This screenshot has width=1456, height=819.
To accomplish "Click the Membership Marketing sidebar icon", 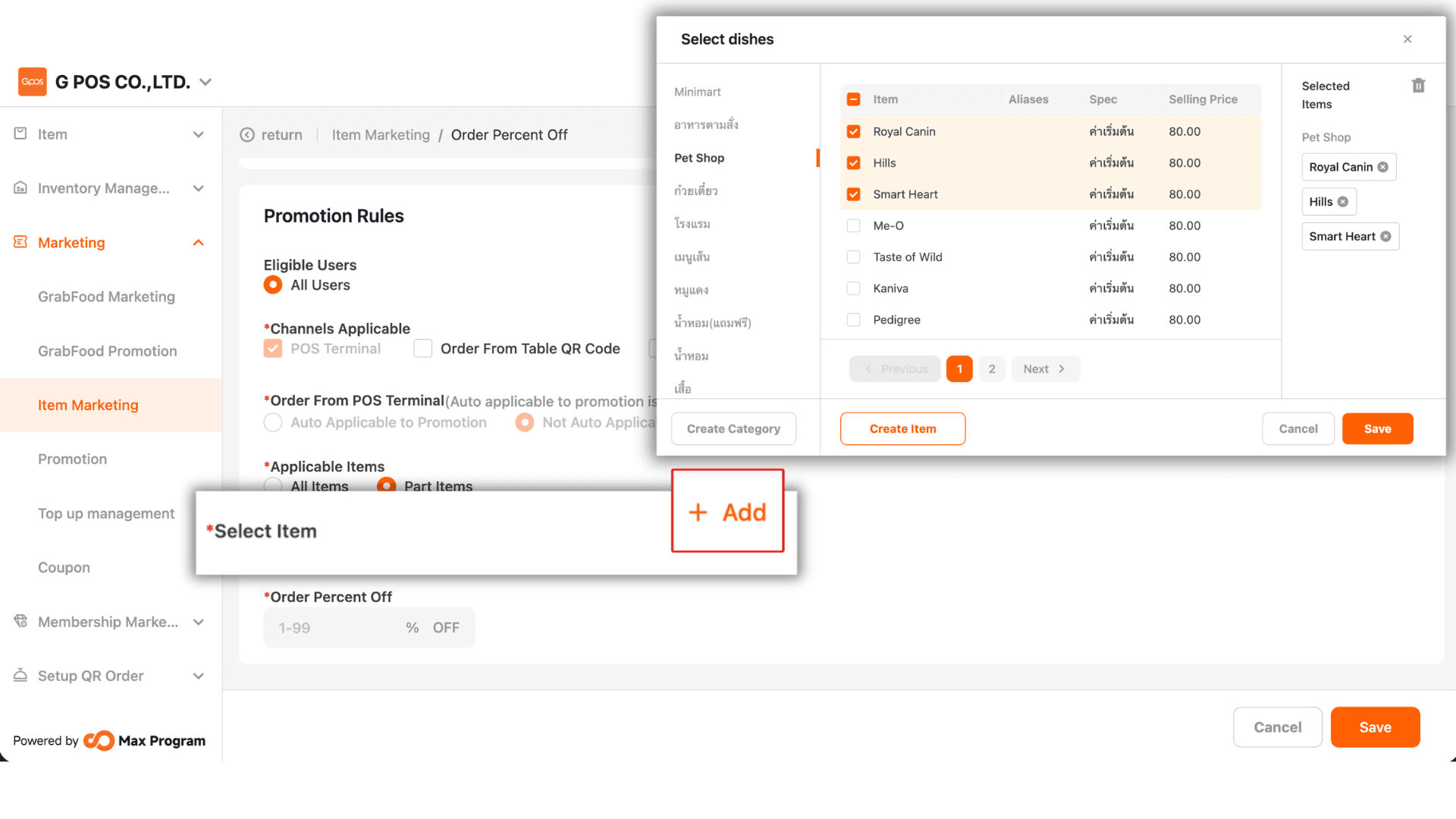I will [20, 621].
